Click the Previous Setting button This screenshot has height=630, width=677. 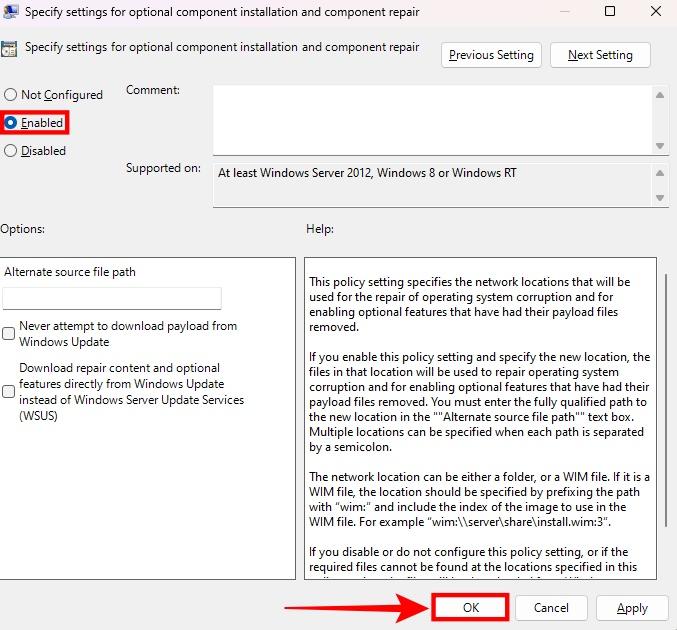(491, 55)
